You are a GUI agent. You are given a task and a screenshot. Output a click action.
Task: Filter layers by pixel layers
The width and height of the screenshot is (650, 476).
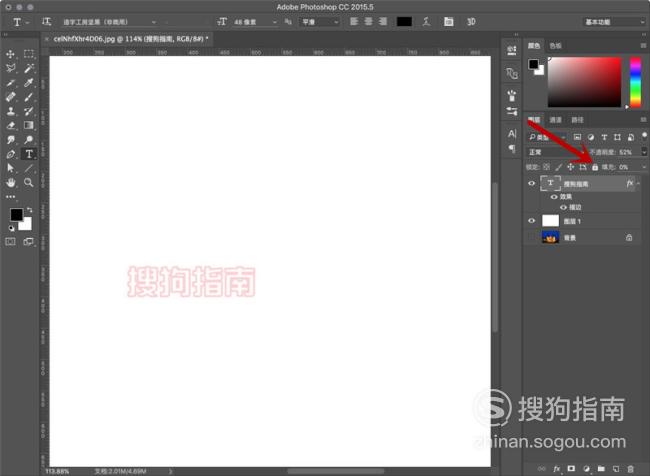577,137
